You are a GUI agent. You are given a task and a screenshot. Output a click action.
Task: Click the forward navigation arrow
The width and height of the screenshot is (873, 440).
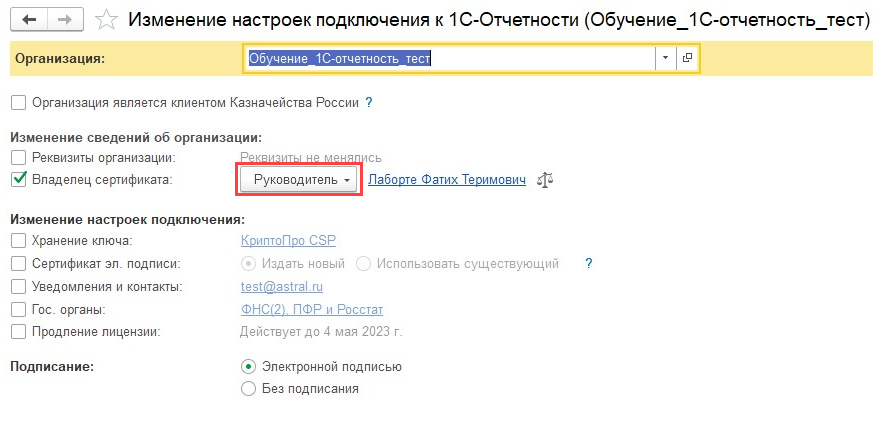(x=63, y=20)
